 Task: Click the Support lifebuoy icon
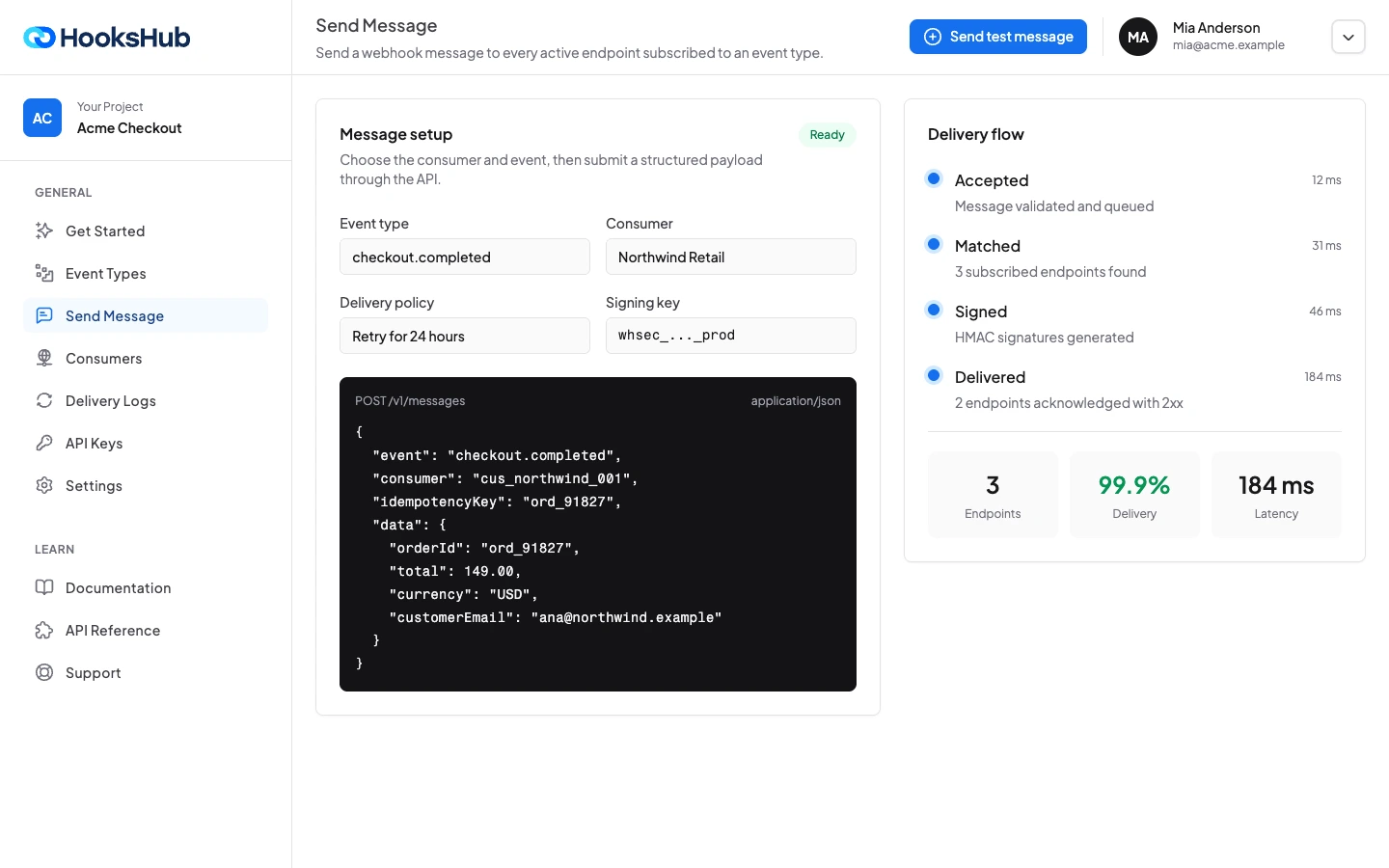(44, 672)
